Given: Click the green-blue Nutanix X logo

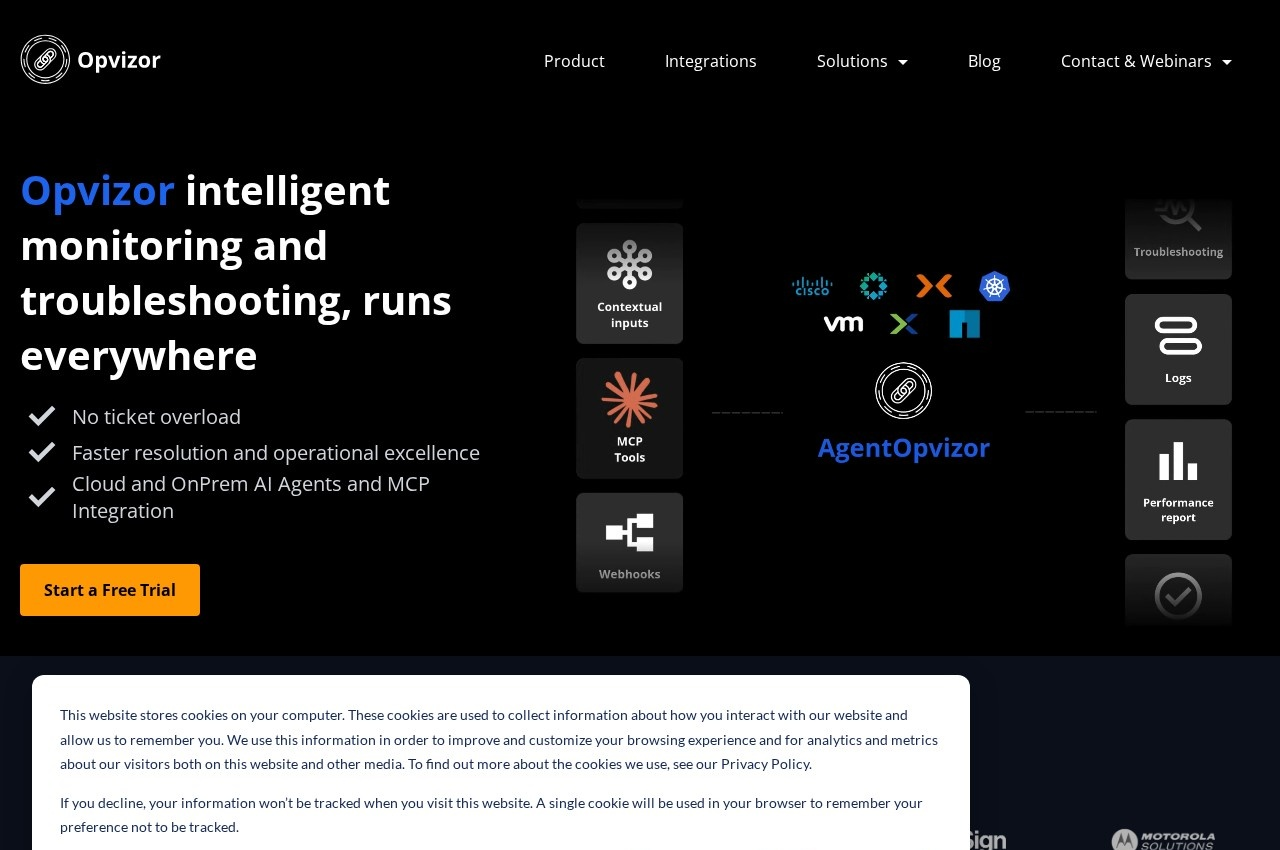Looking at the screenshot, I should (x=904, y=324).
